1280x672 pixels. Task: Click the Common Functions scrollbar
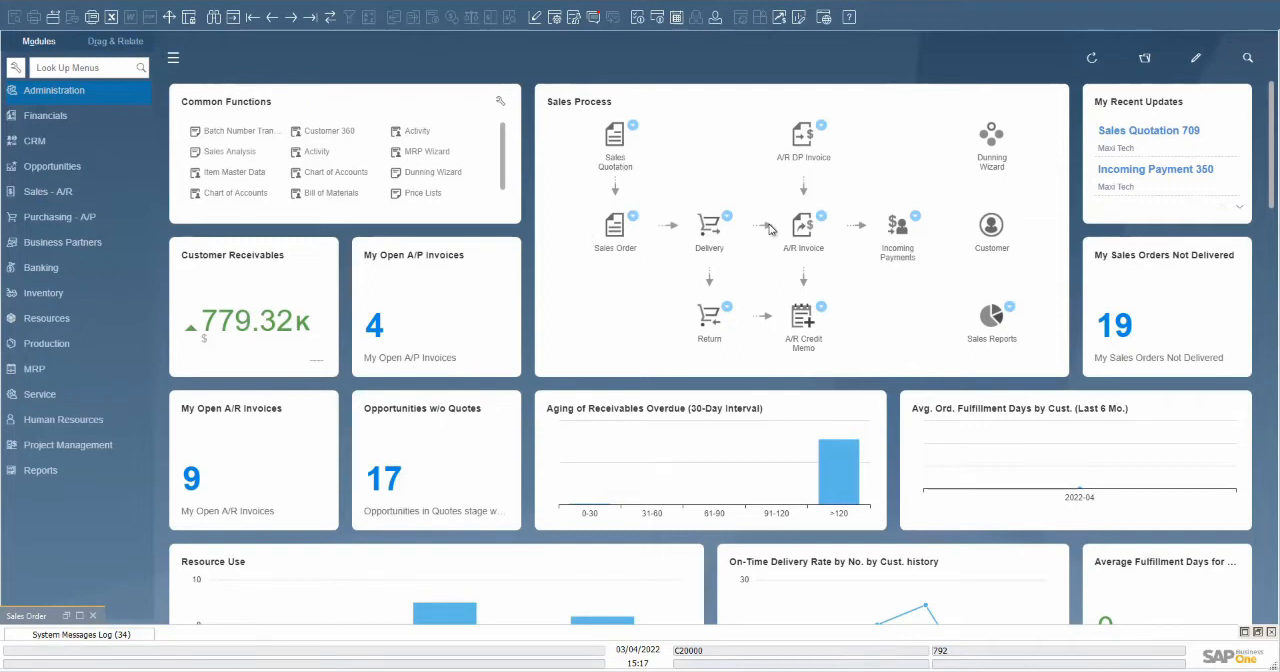[x=502, y=155]
